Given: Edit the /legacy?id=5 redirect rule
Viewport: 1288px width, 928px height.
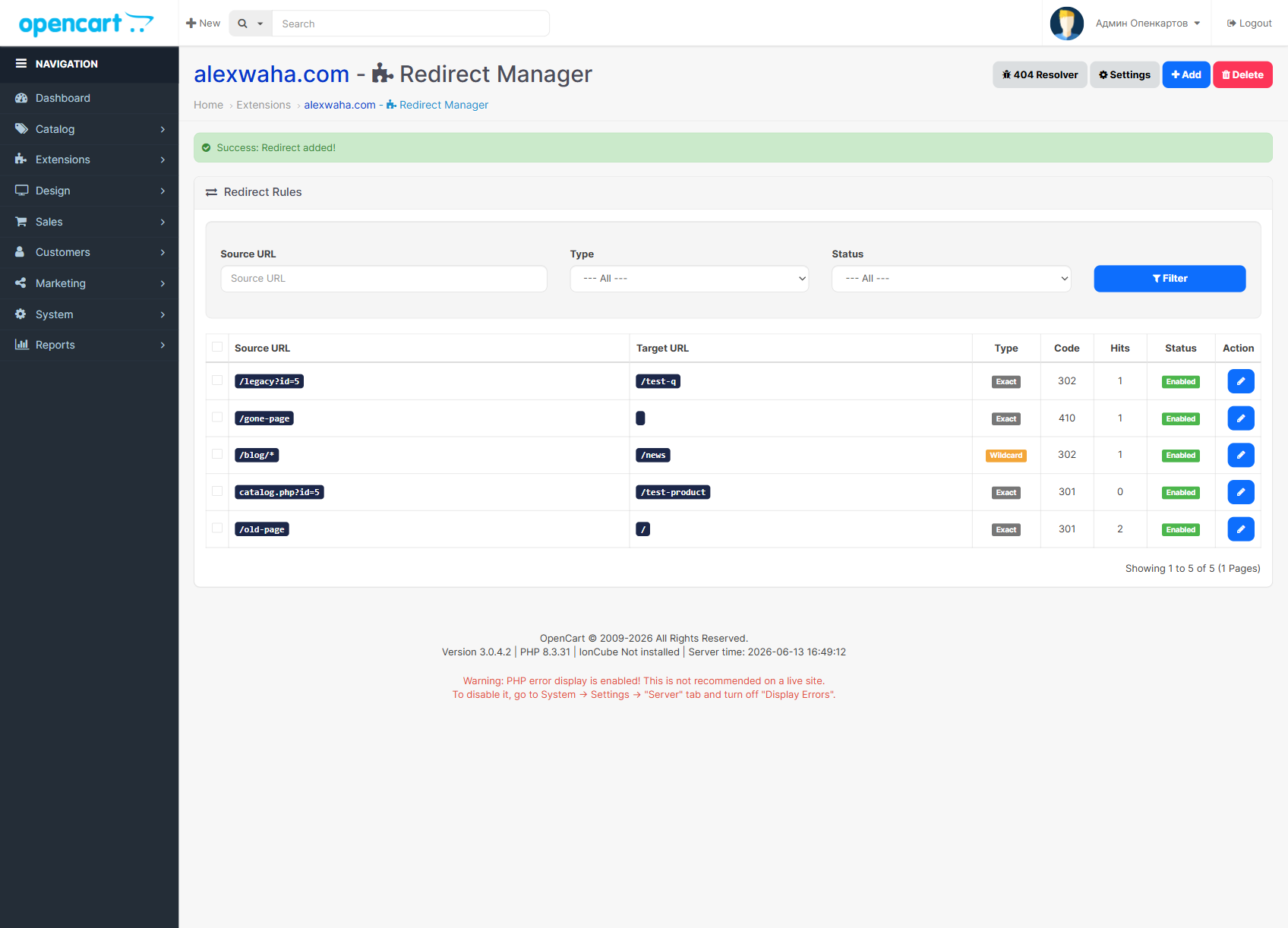Looking at the screenshot, I should [x=1241, y=381].
